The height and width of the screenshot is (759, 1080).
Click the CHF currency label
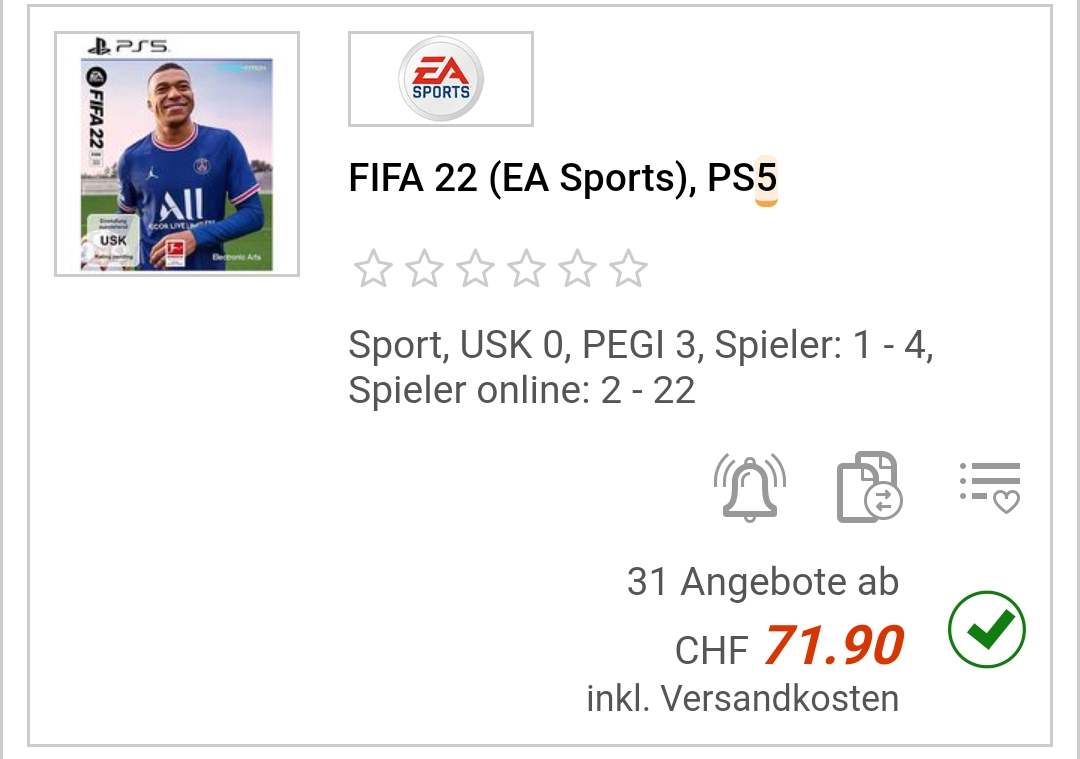click(711, 651)
